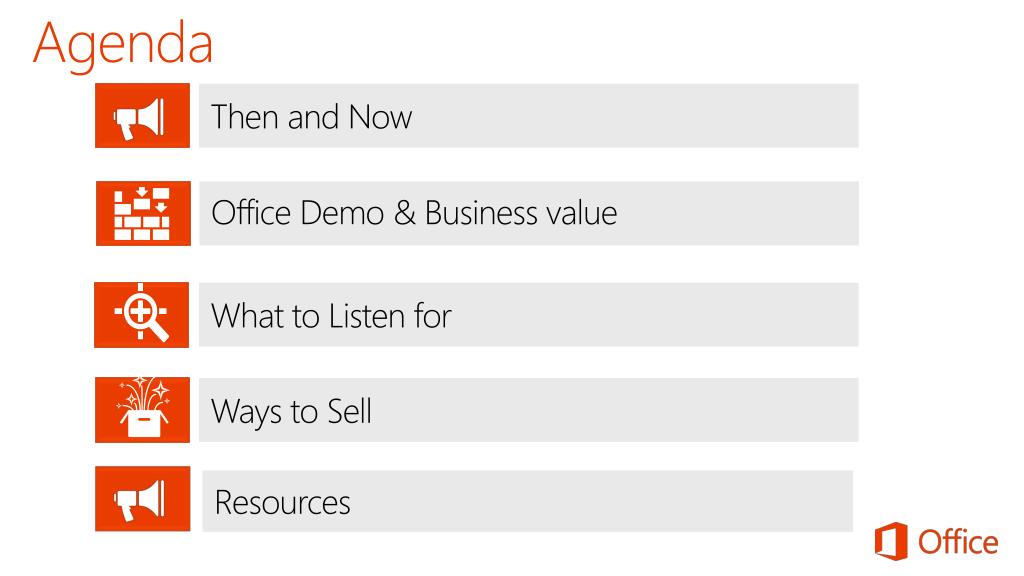Click the magnifying glass icon beside What to Listen for
The image size is (1024, 576).
point(142,315)
